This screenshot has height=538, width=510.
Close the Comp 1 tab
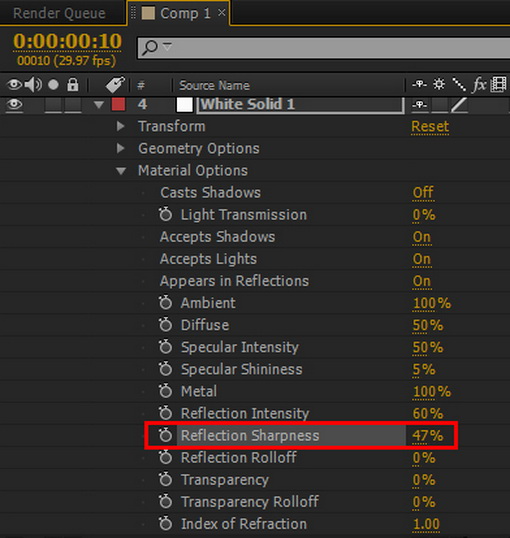click(x=222, y=13)
